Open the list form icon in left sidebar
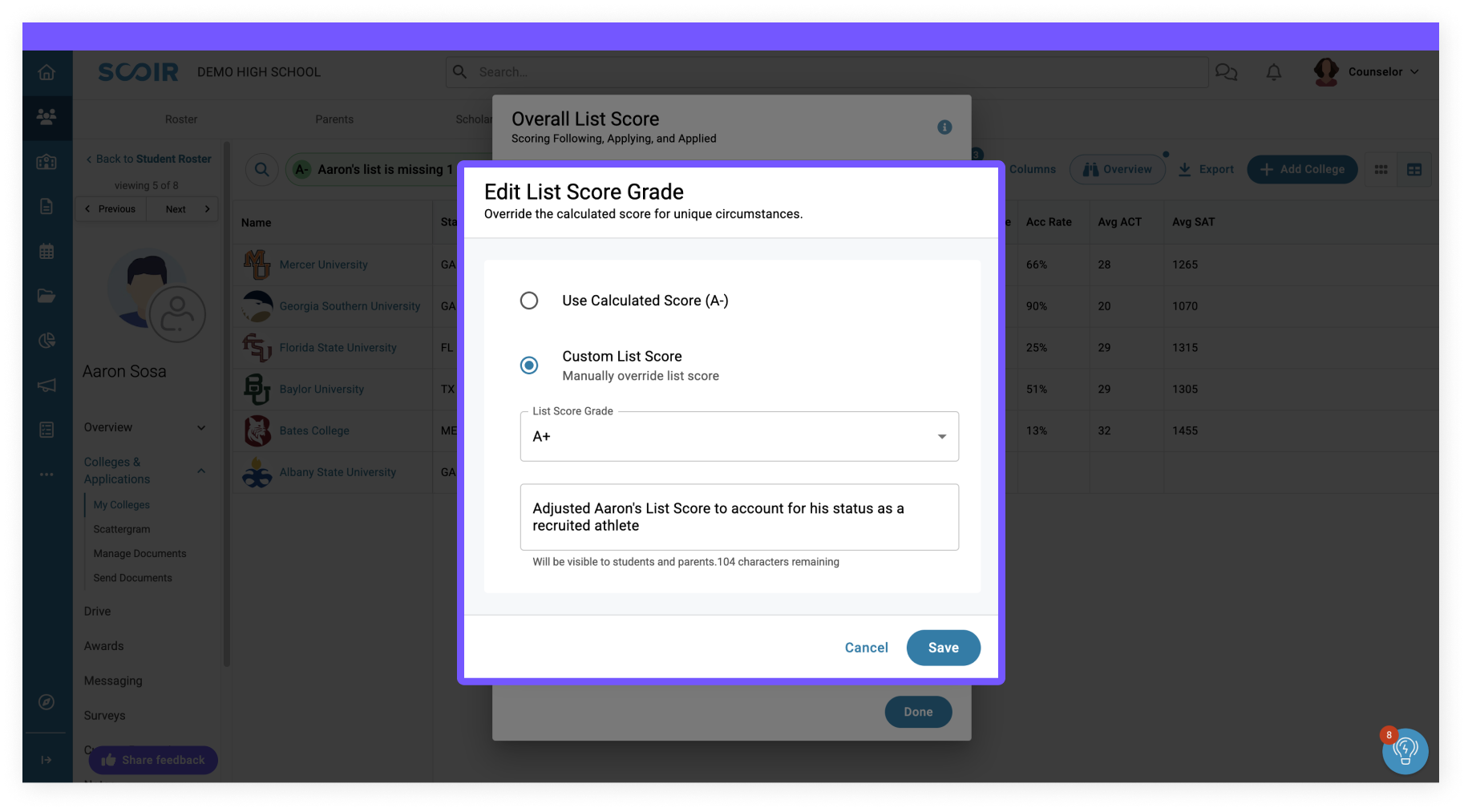 point(47,430)
